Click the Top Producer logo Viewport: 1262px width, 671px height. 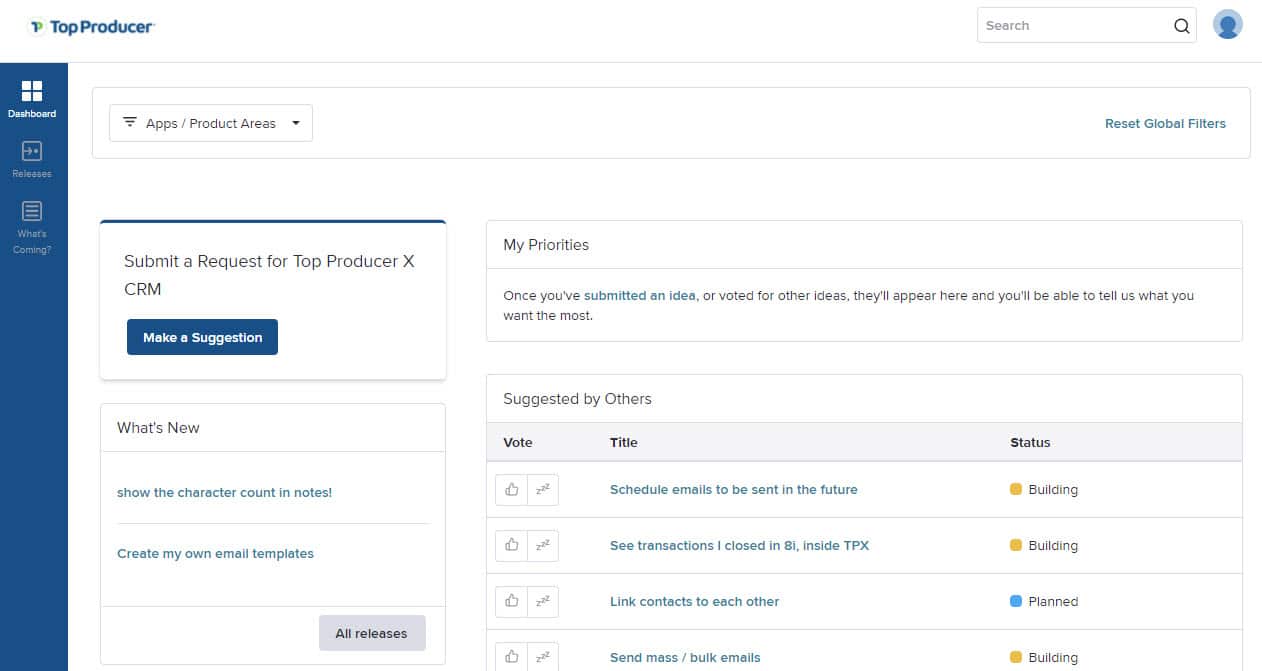pyautogui.click(x=91, y=27)
